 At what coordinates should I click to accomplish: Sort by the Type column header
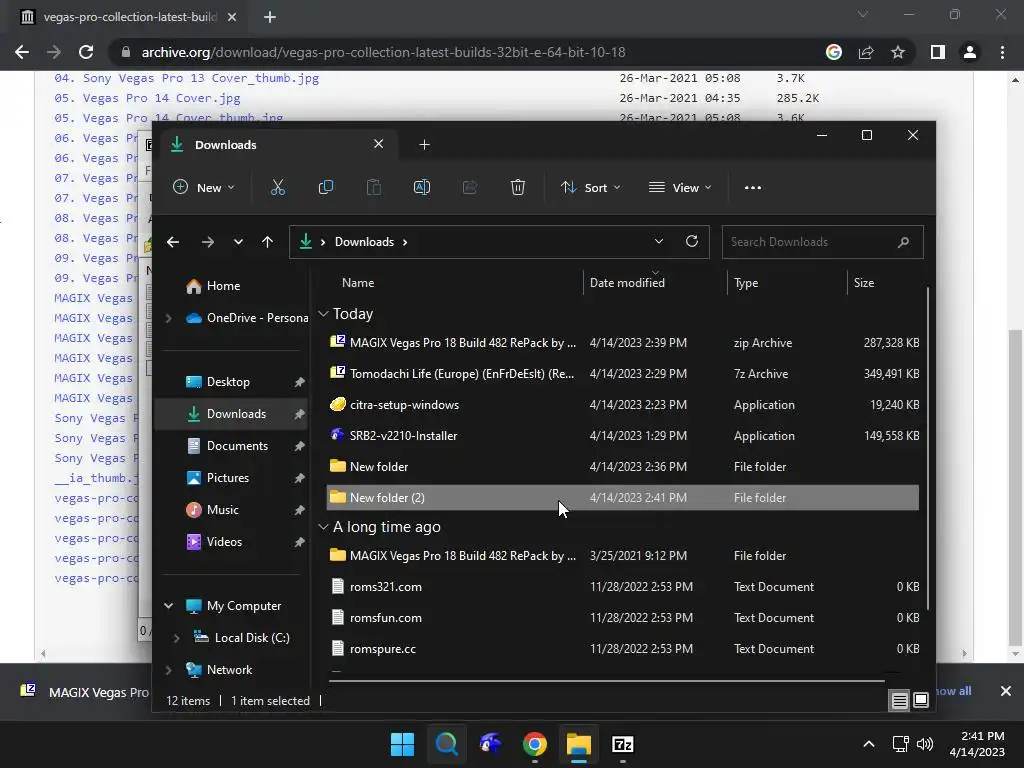click(746, 283)
